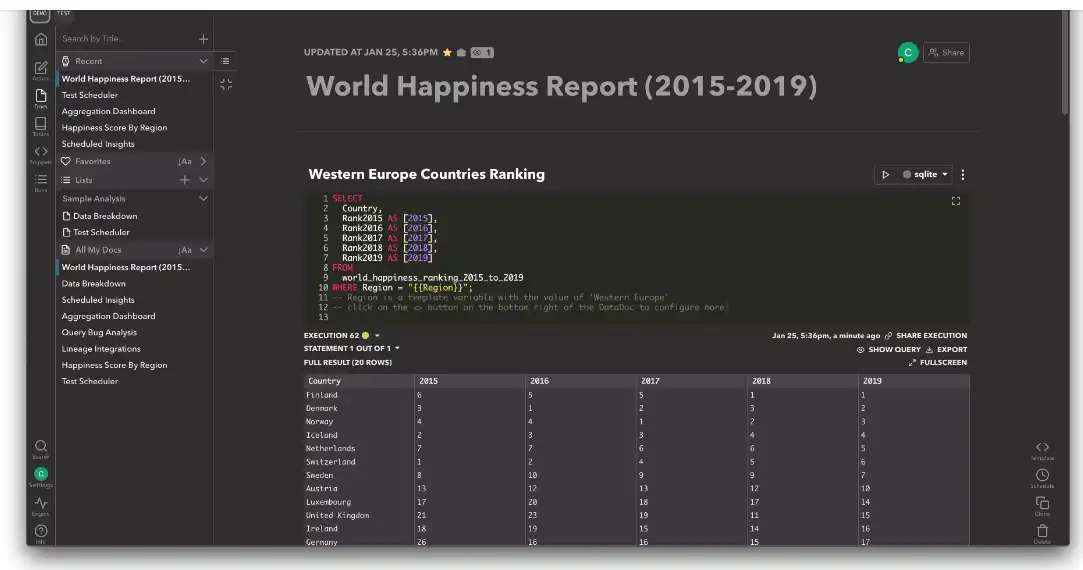Collapse the Sample Analysis list
Image resolution: width=1083 pixels, height=570 pixels.
(x=203, y=198)
